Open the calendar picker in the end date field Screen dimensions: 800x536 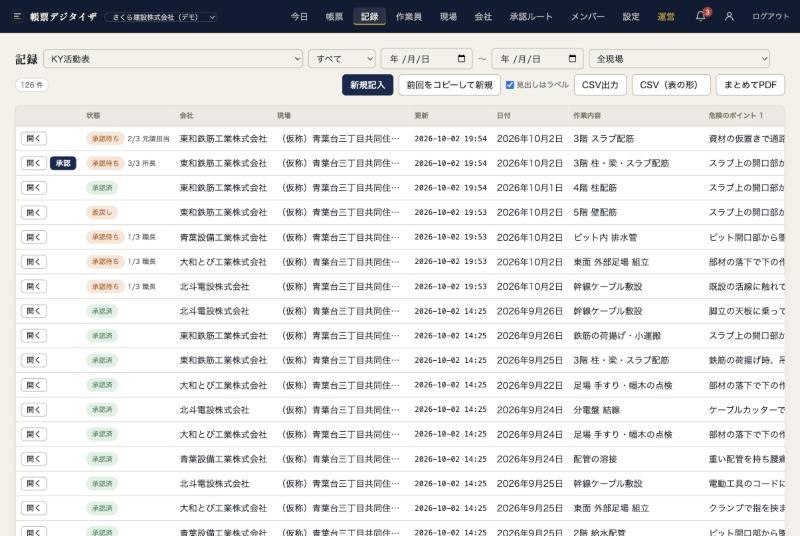coord(572,59)
